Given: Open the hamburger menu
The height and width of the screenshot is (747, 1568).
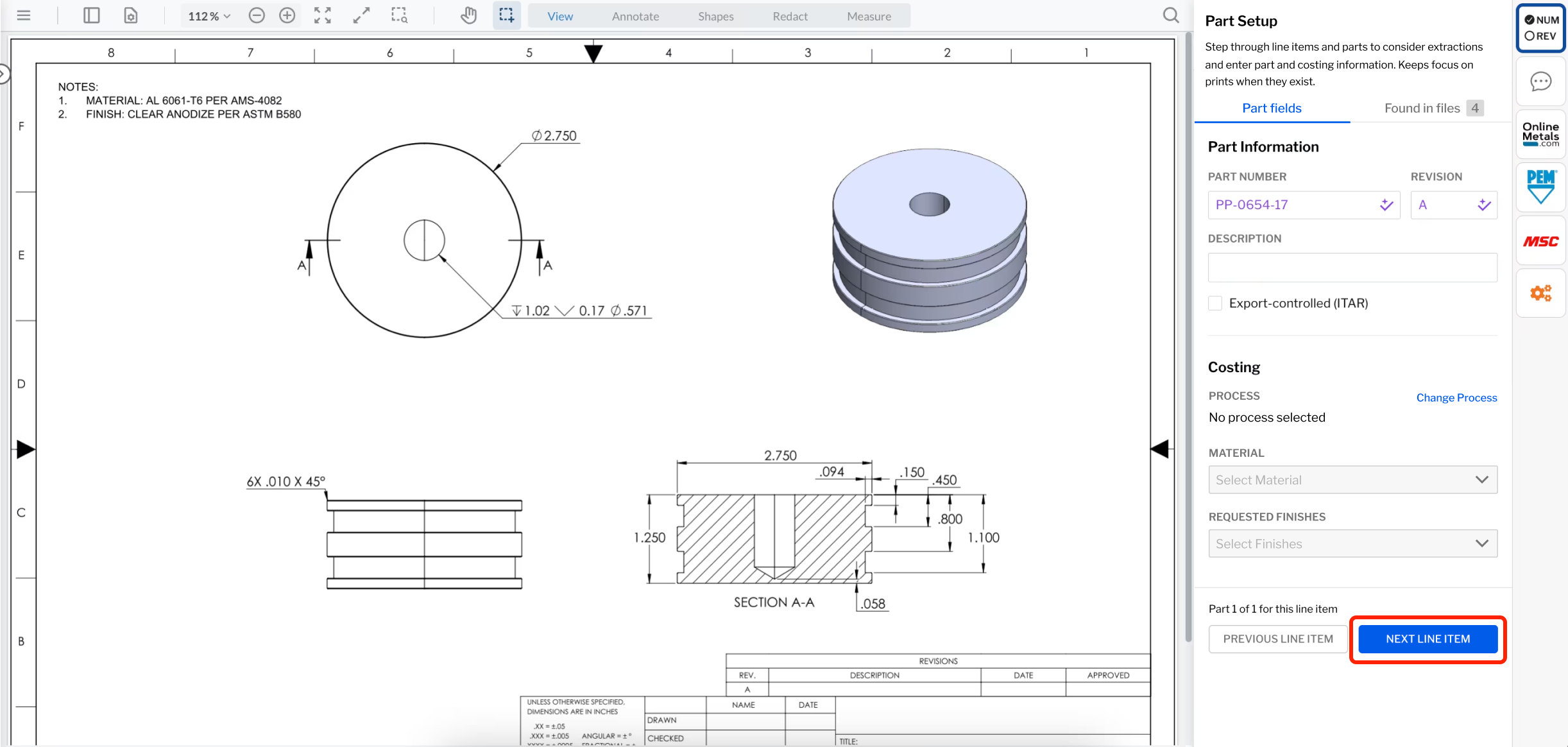Looking at the screenshot, I should (x=24, y=15).
